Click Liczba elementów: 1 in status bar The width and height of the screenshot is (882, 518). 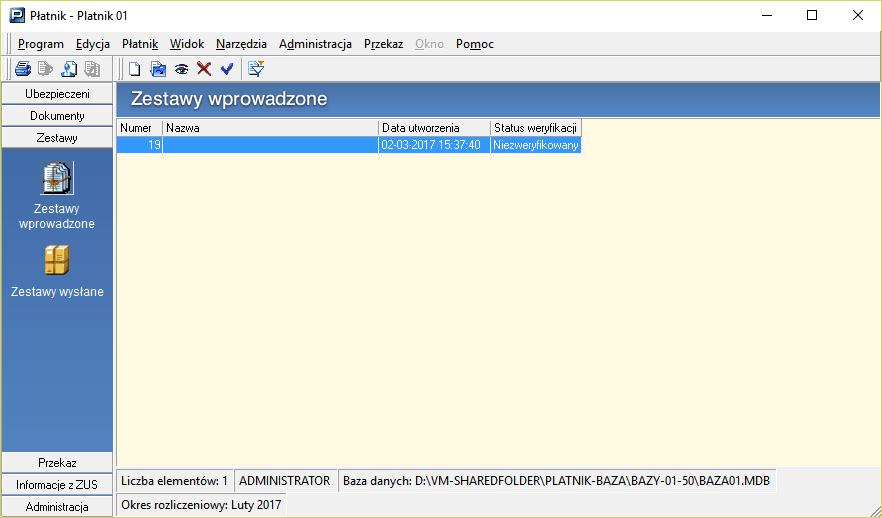(x=174, y=481)
